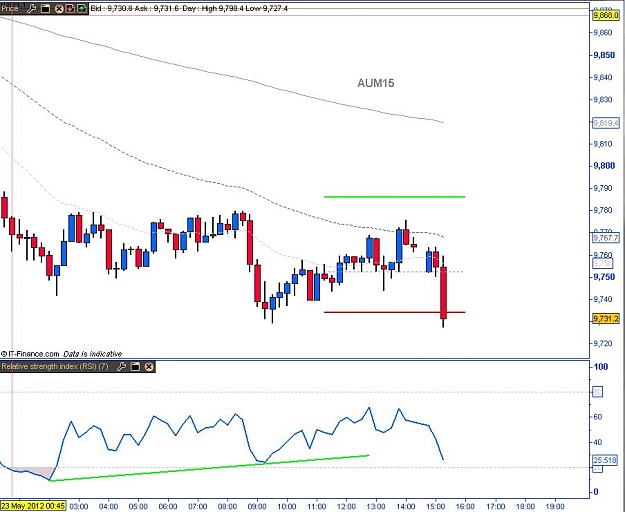
Task: Click the 9,850 price axis label
Action: click(604, 55)
